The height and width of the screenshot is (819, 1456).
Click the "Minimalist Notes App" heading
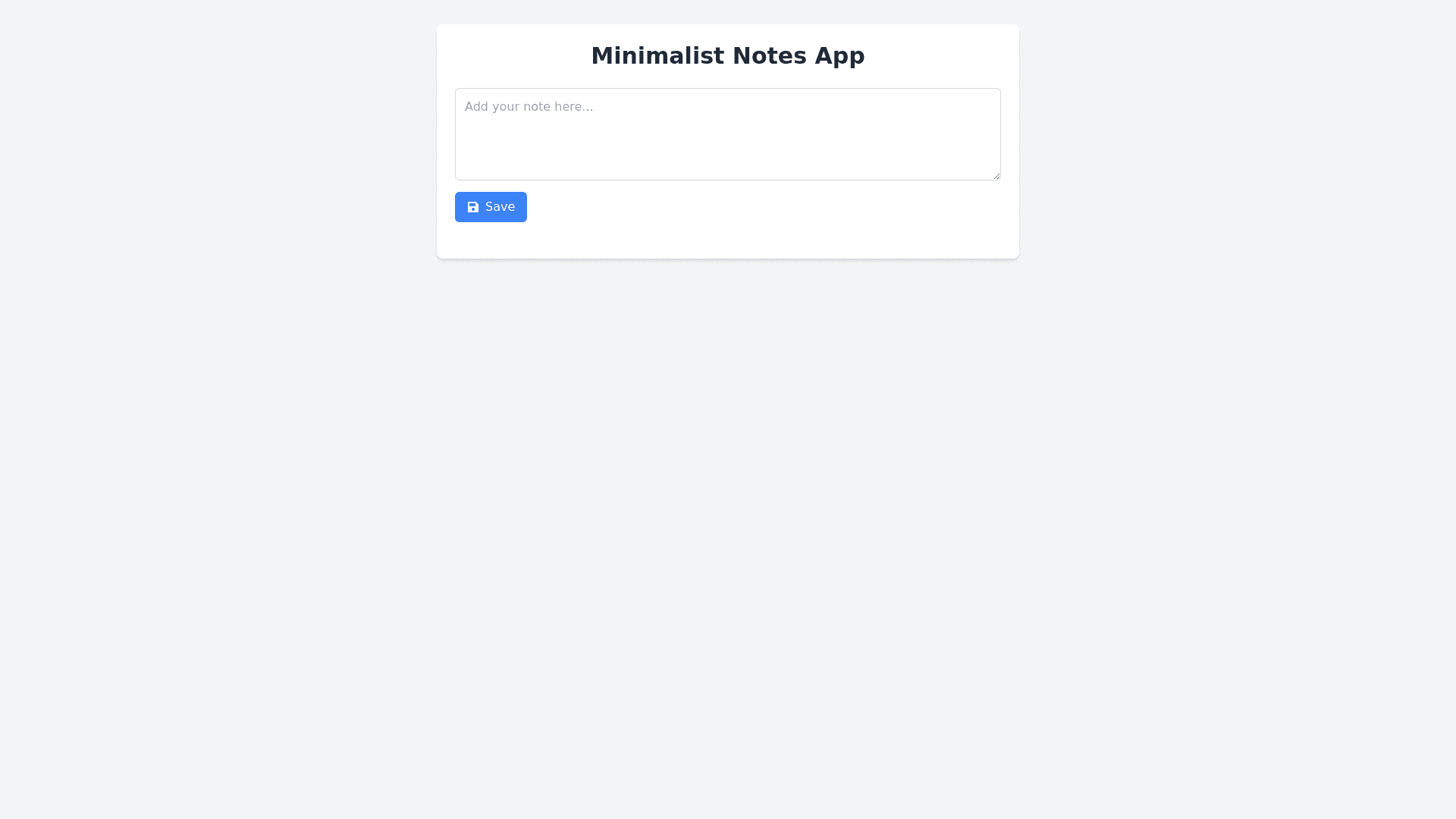pyautogui.click(x=728, y=55)
